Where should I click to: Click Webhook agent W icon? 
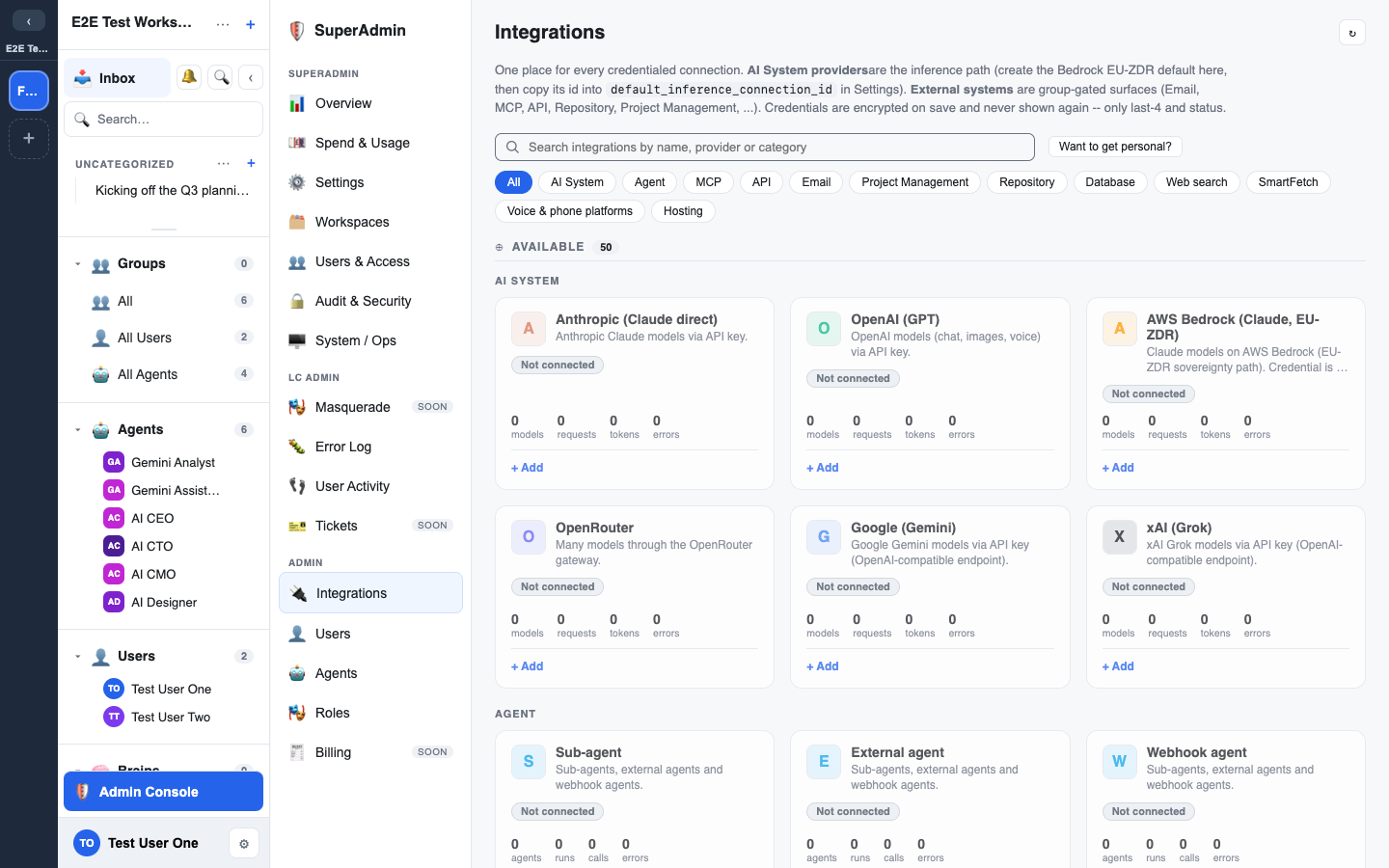tap(1119, 762)
